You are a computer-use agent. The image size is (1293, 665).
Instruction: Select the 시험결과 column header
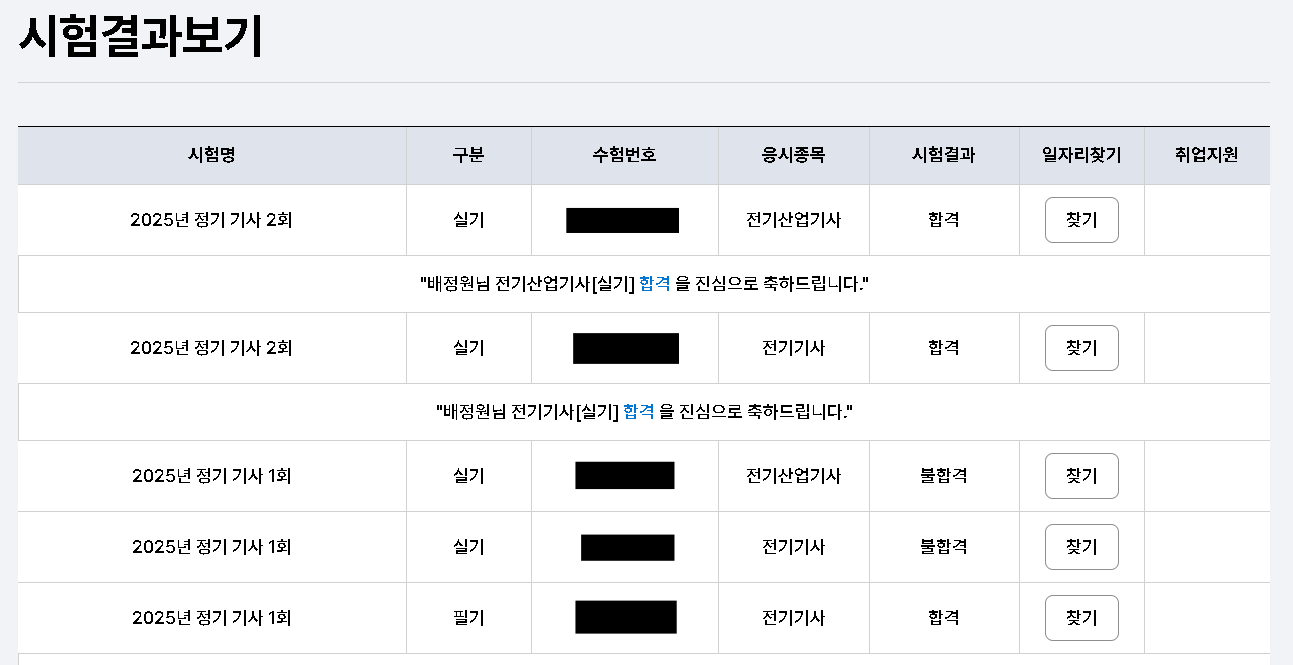point(943,156)
